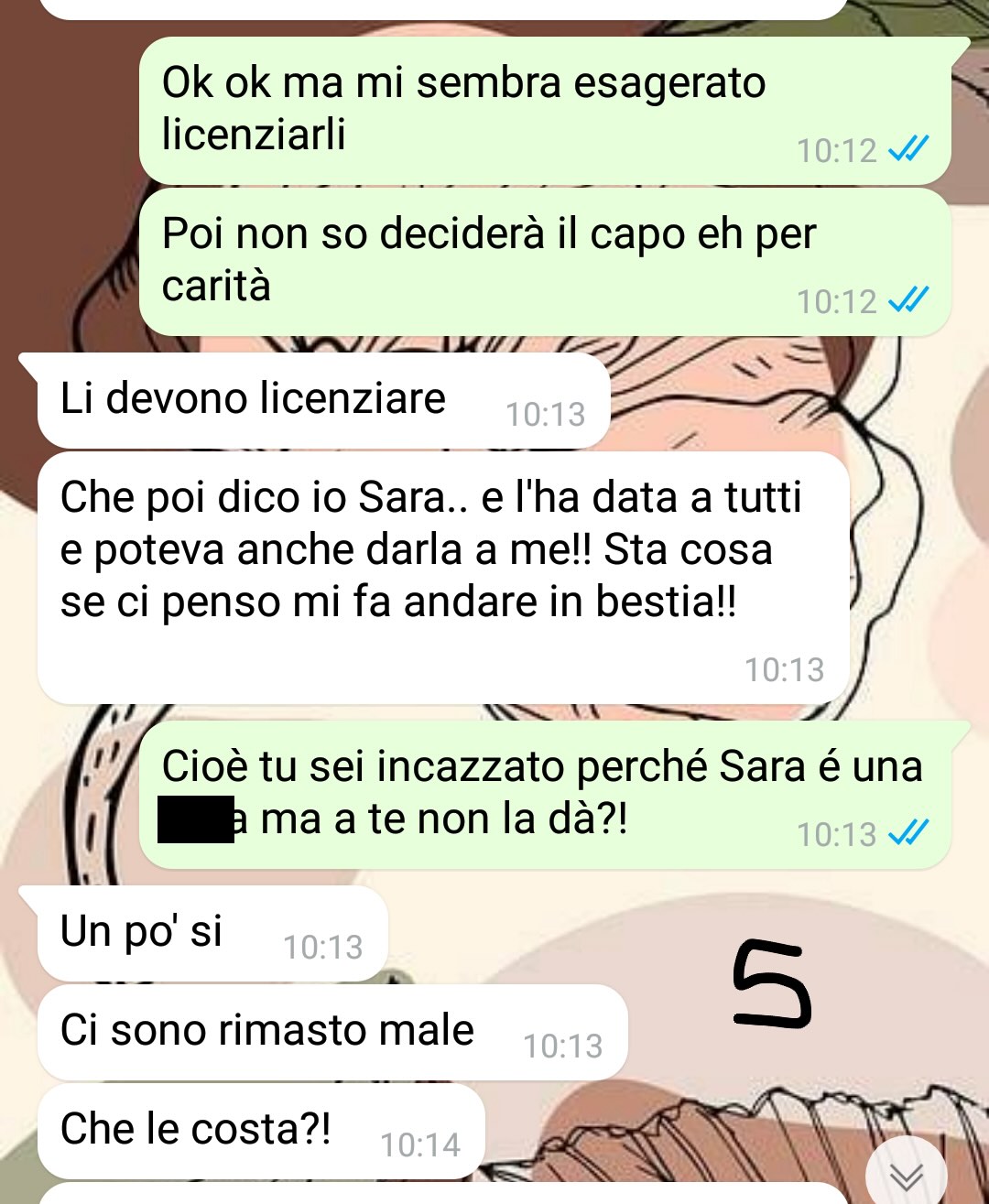Tap the 10:14 timestamp on last message
989x1204 pixels.
click(420, 1144)
